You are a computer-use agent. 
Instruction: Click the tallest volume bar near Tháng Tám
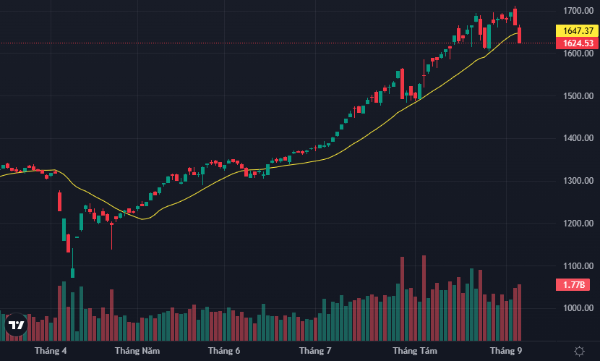(x=424, y=298)
